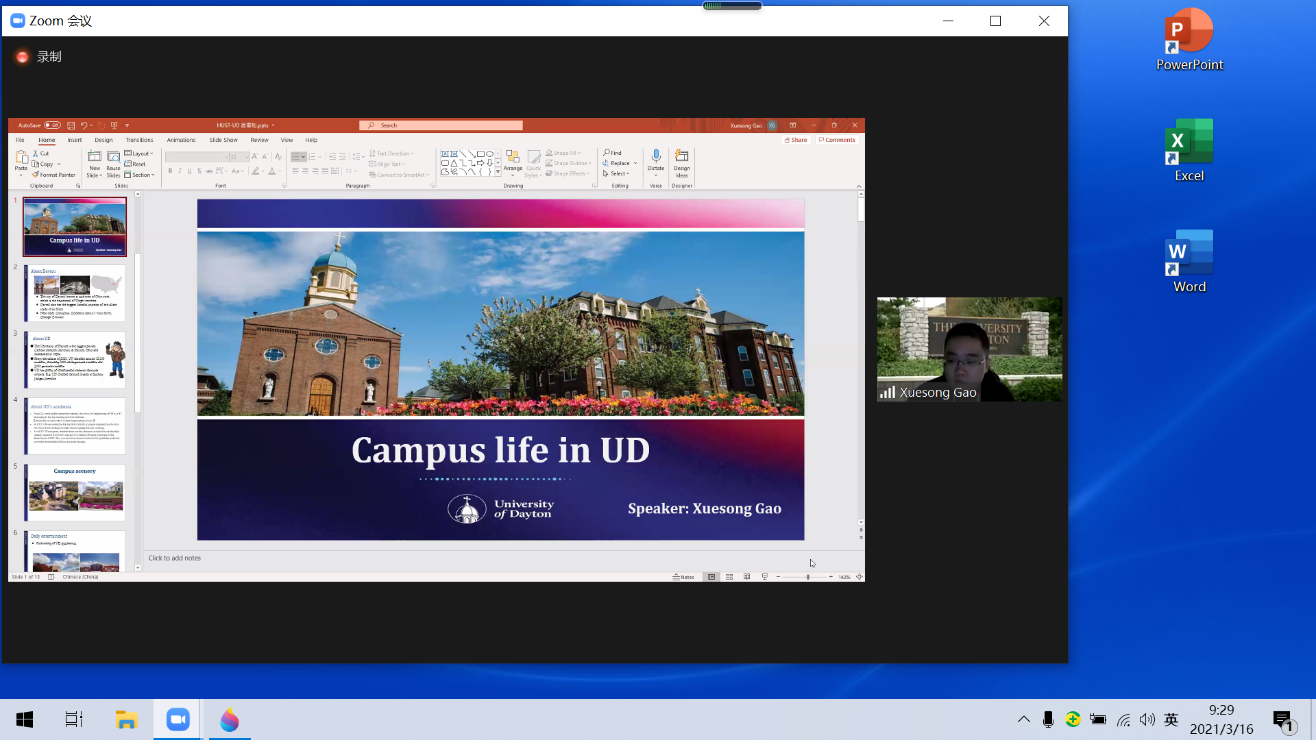Image resolution: width=1316 pixels, height=740 pixels.
Task: Click the Design Ideas icon
Action: (682, 156)
